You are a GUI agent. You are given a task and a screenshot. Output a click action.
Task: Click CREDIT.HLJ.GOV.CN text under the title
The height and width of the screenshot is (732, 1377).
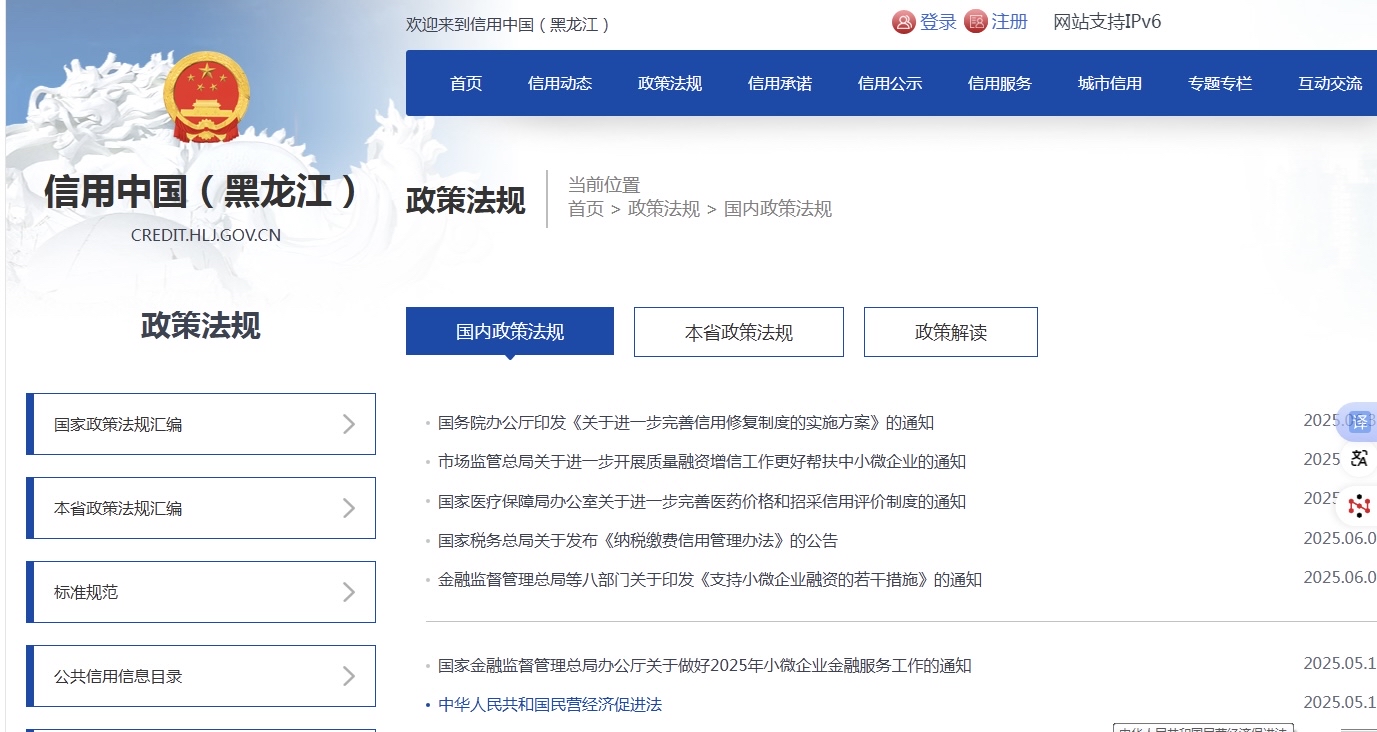point(206,236)
